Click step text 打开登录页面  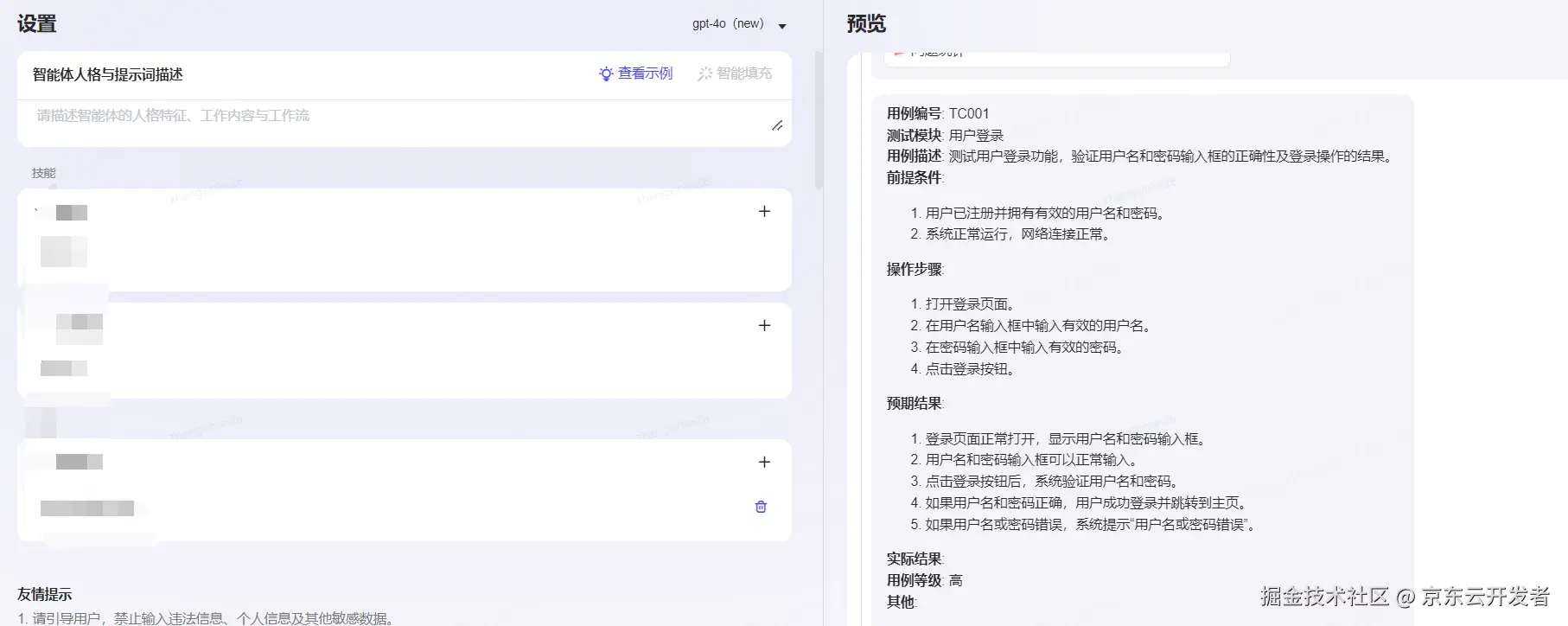click(x=969, y=304)
